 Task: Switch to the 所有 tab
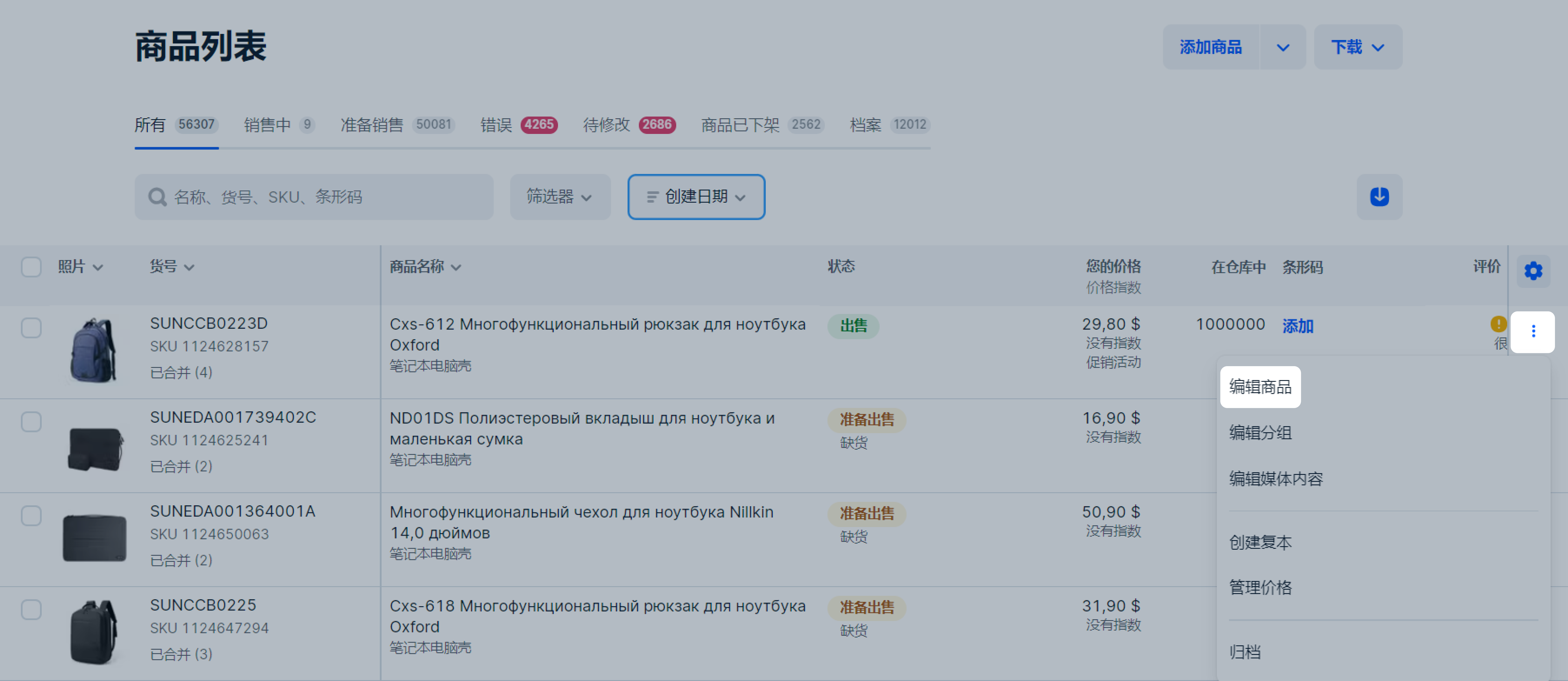[x=176, y=125]
